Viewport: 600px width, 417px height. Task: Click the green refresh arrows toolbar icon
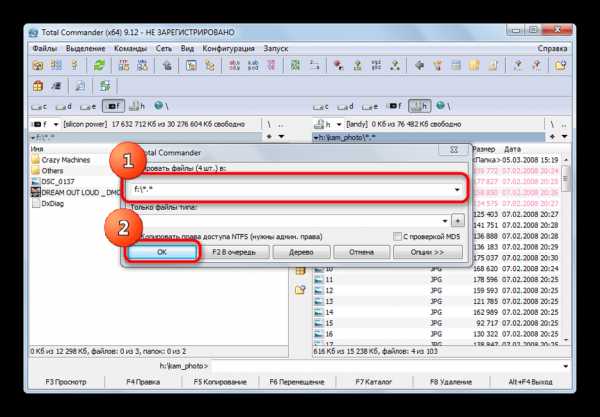click(99, 66)
